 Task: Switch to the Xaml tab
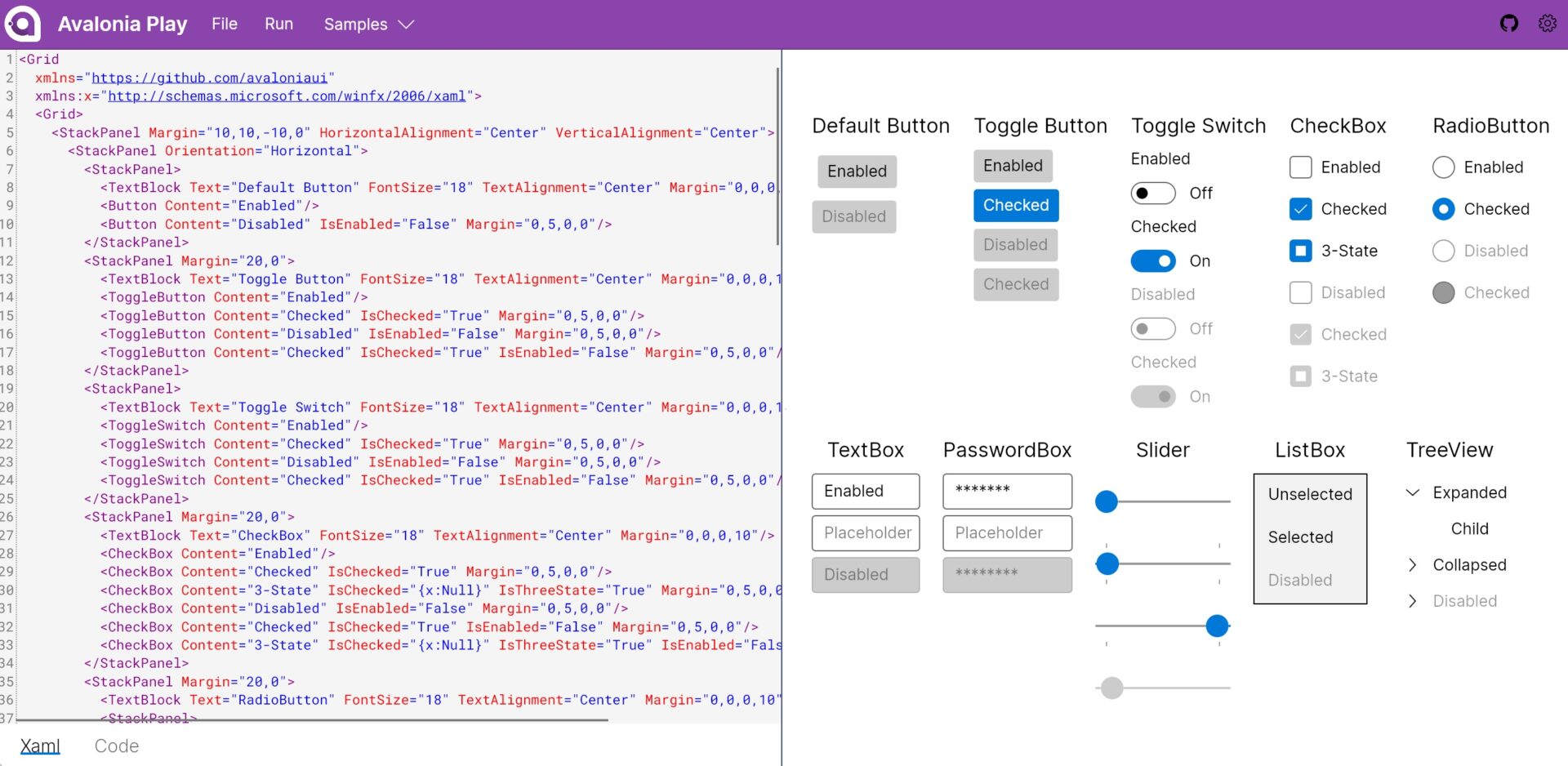tap(39, 745)
